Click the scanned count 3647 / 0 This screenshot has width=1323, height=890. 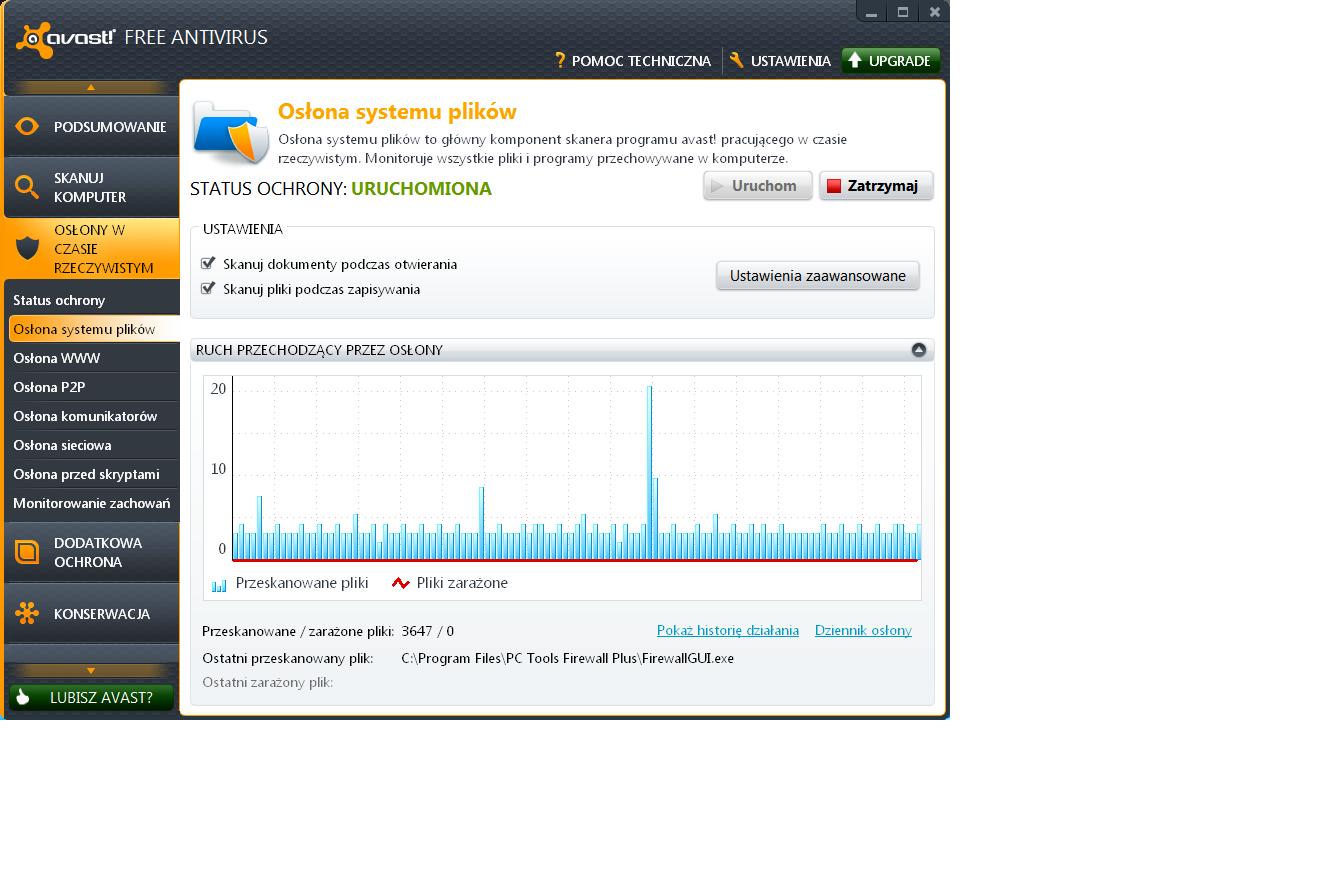point(427,631)
